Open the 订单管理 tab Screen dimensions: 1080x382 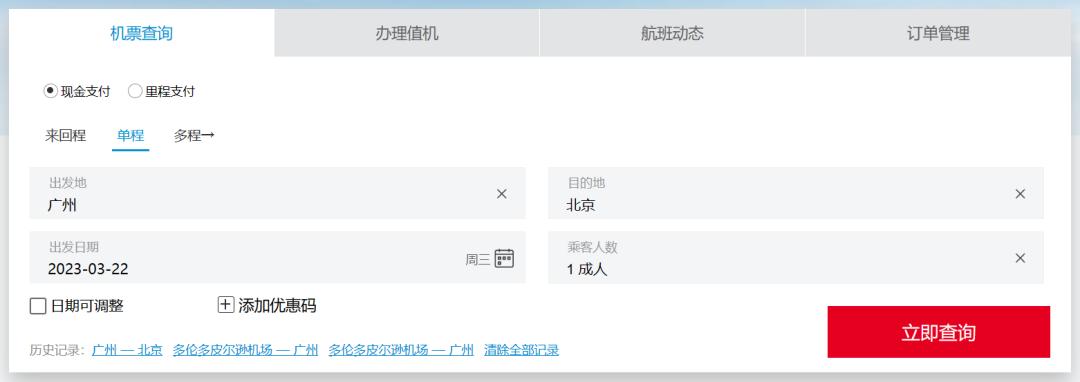pos(938,33)
